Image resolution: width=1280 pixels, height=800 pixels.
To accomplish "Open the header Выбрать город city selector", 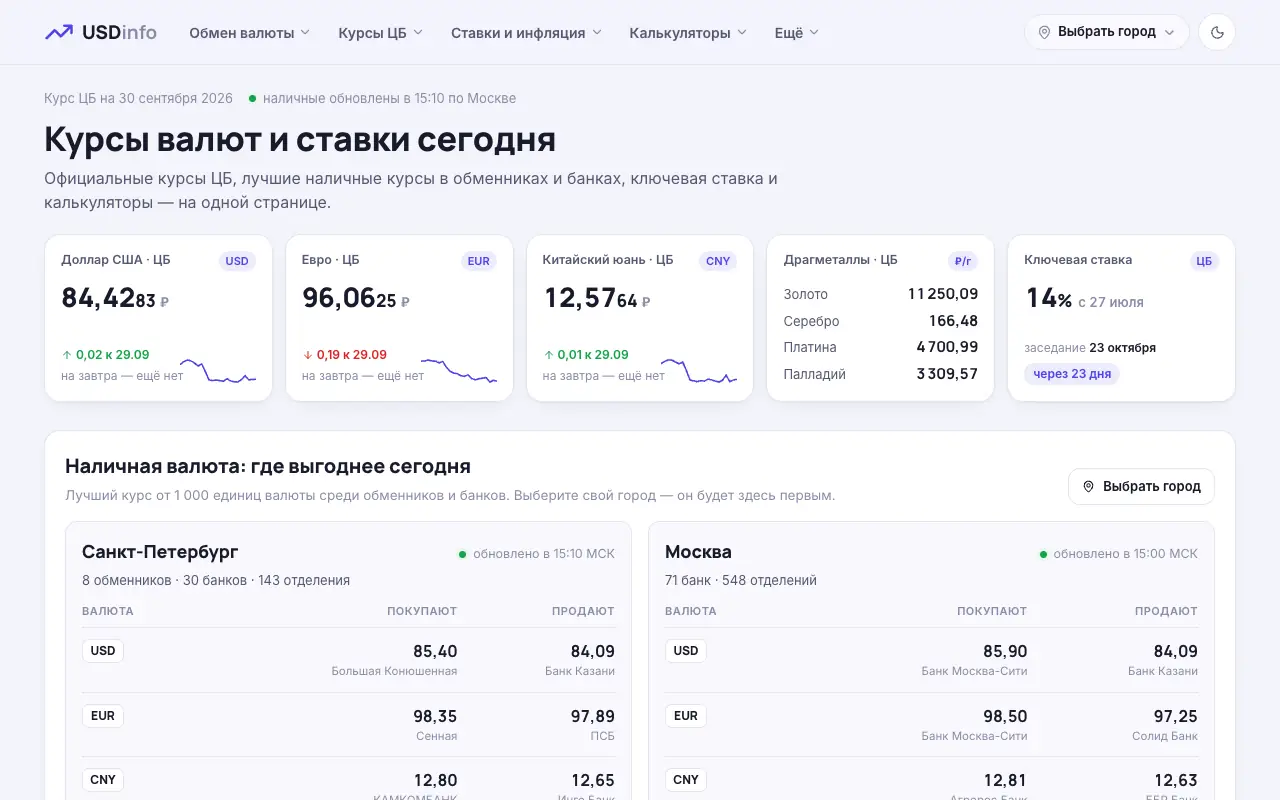I will (1107, 32).
